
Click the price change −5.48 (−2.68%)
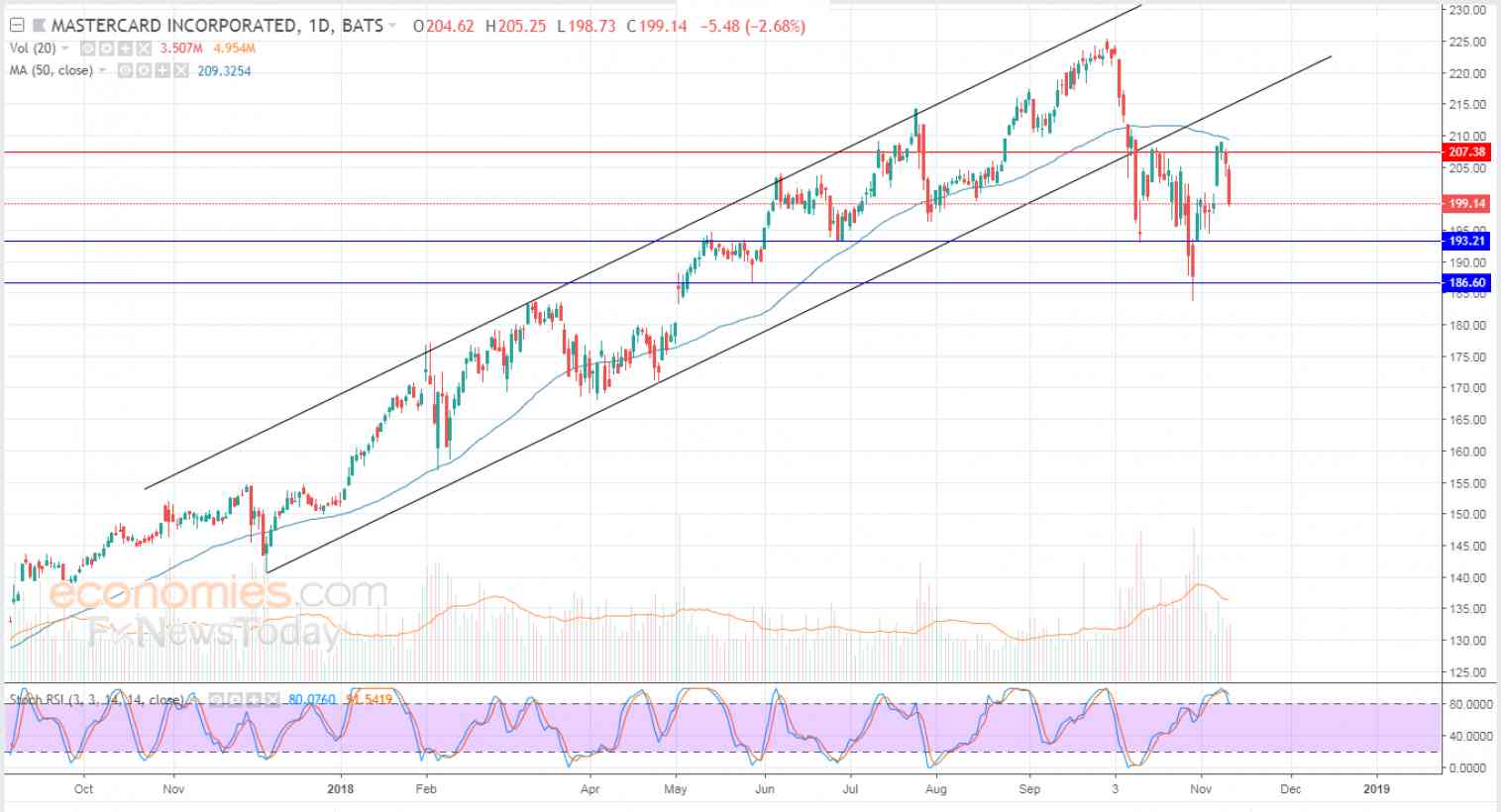(753, 26)
